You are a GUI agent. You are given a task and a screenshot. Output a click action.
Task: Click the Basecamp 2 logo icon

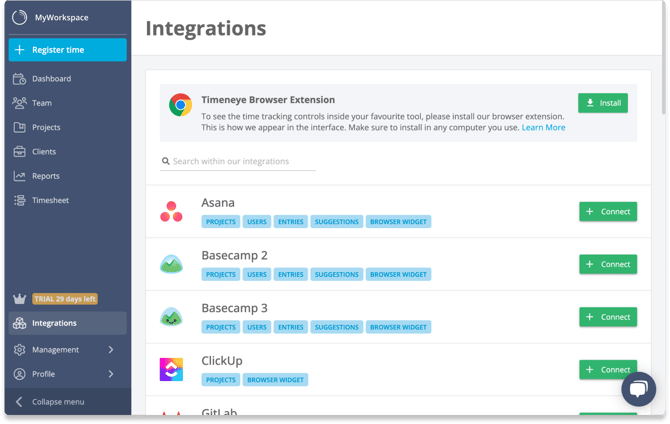[x=171, y=264]
